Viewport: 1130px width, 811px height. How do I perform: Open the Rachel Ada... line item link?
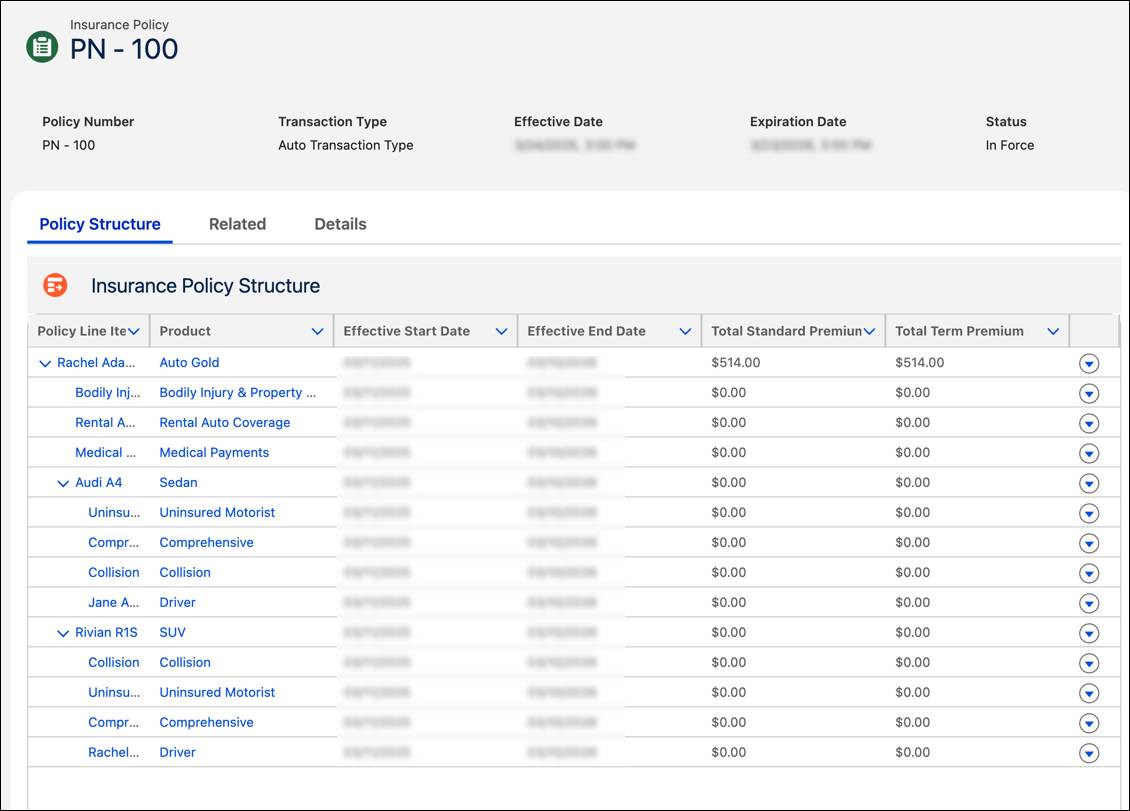(x=96, y=363)
